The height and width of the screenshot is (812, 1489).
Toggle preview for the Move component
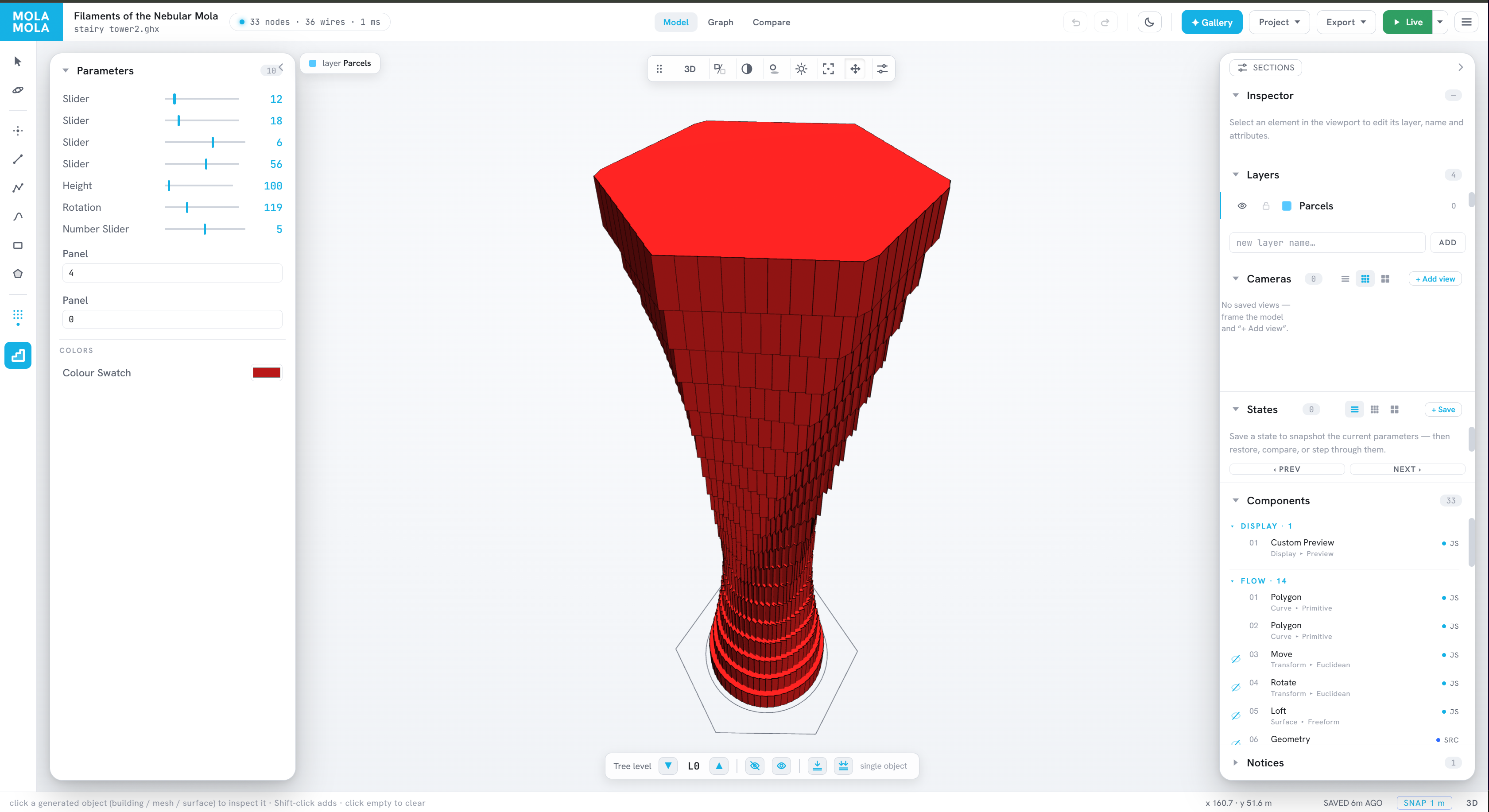[1236, 659]
